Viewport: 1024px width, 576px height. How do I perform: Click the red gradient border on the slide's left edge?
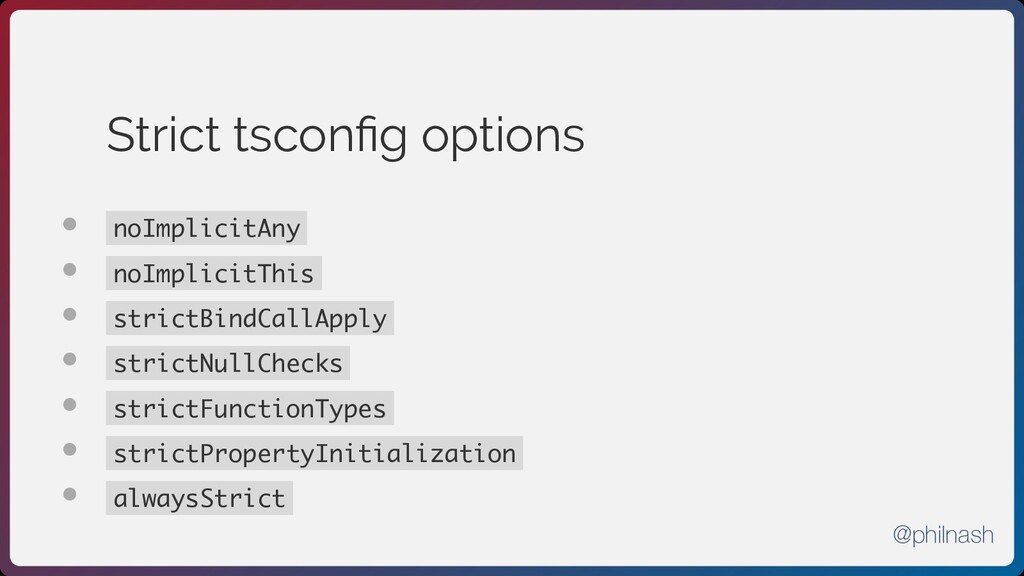tap(4, 288)
